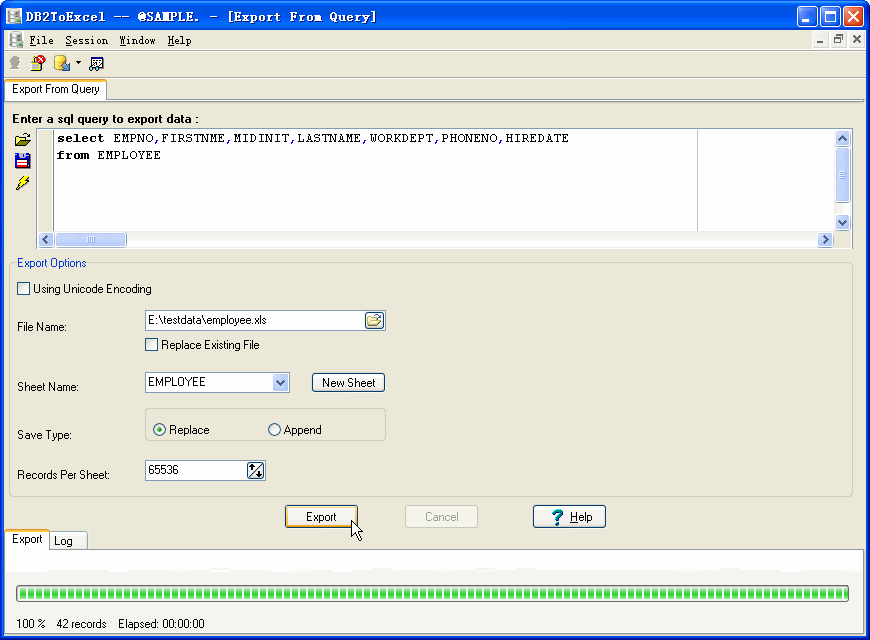Viewport: 870px width, 640px height.
Task: Click the export progress bar
Action: (433, 593)
